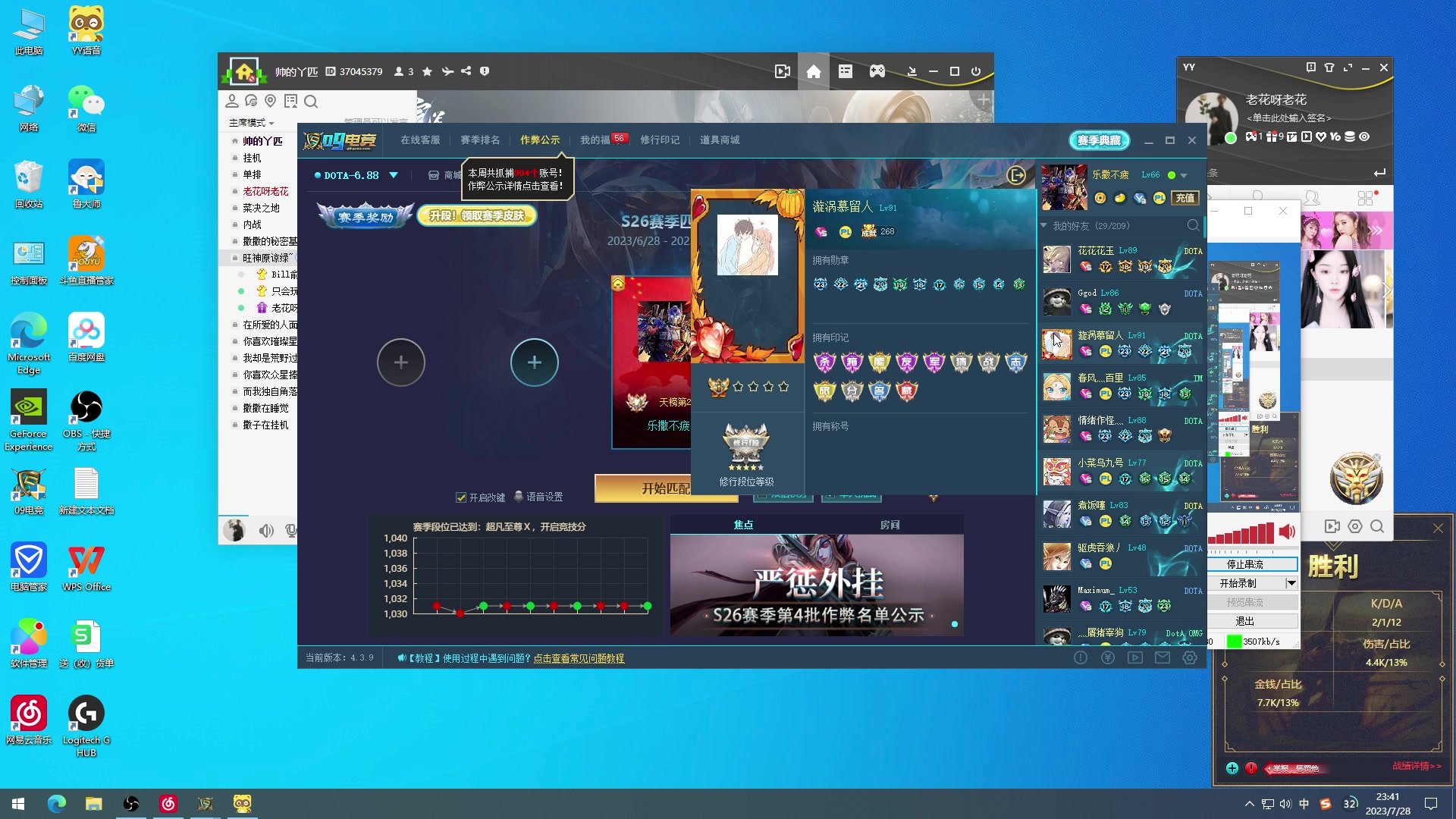The image size is (1456, 819).
Task: Click the location pin icon in channel toolbar
Action: coord(270,101)
